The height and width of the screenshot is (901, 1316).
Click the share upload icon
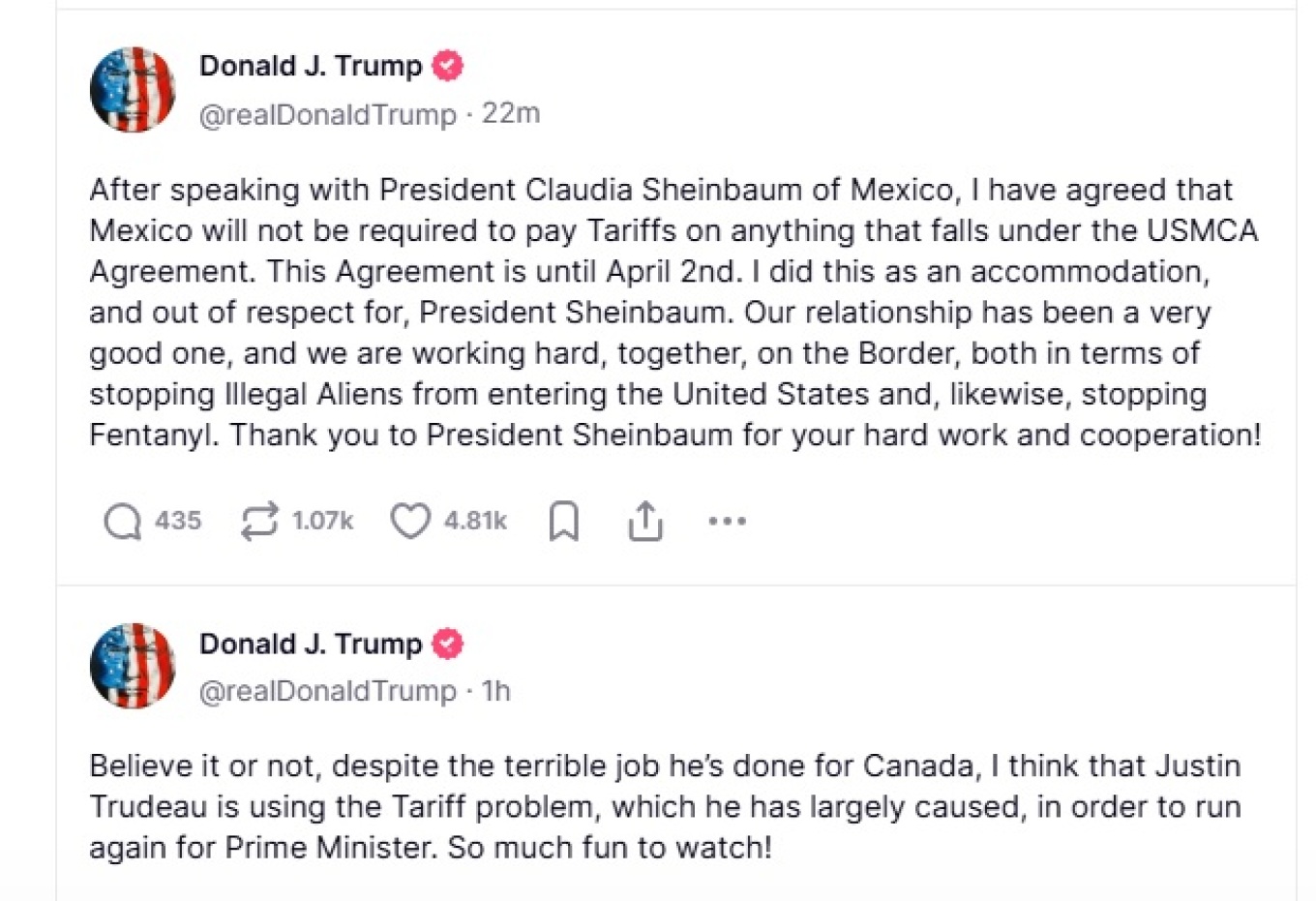pos(645,522)
